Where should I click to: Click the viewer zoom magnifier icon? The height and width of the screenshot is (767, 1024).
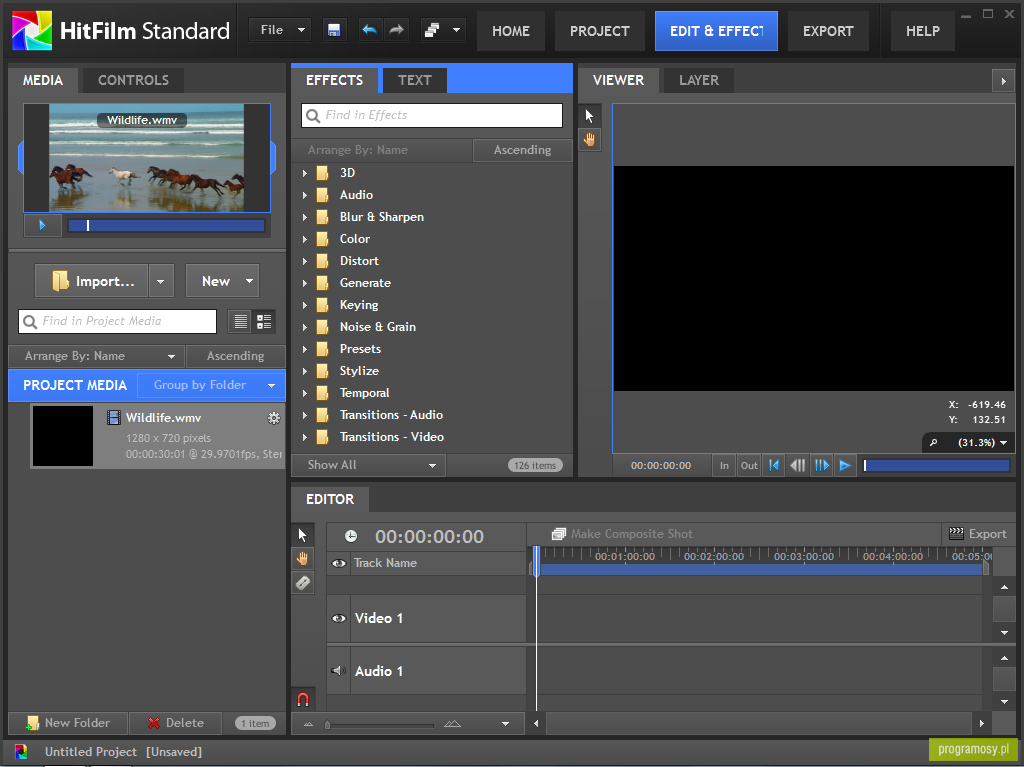pyautogui.click(x=934, y=442)
